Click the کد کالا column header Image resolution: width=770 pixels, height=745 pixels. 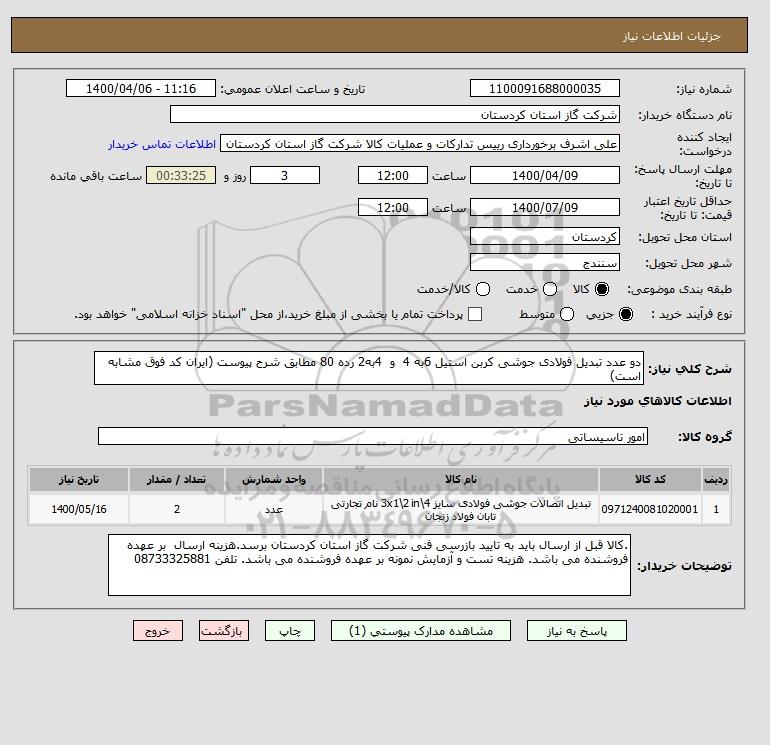650,479
